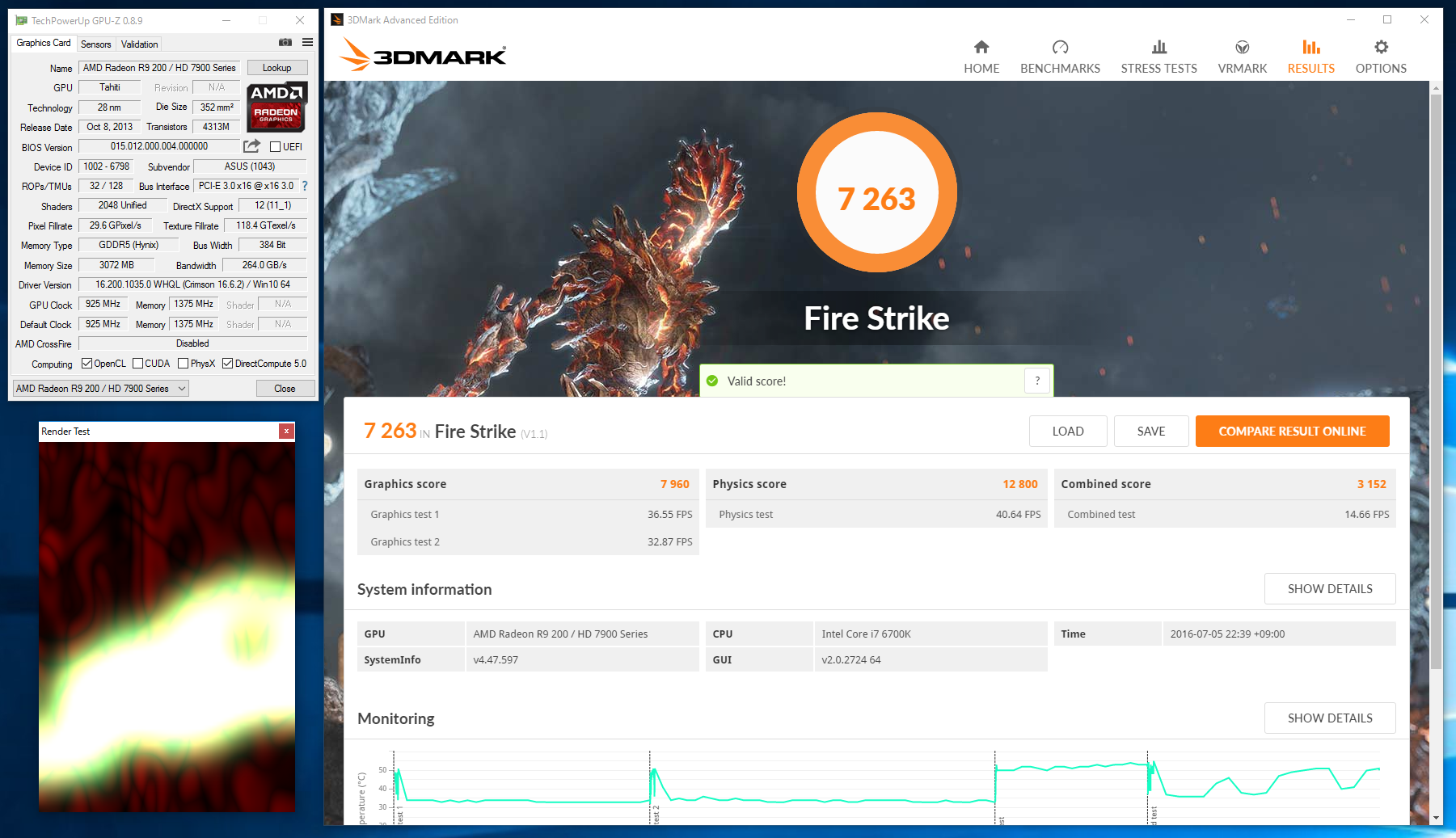This screenshot has width=1456, height=838.
Task: Click the 7 263 score circle
Action: [x=876, y=193]
